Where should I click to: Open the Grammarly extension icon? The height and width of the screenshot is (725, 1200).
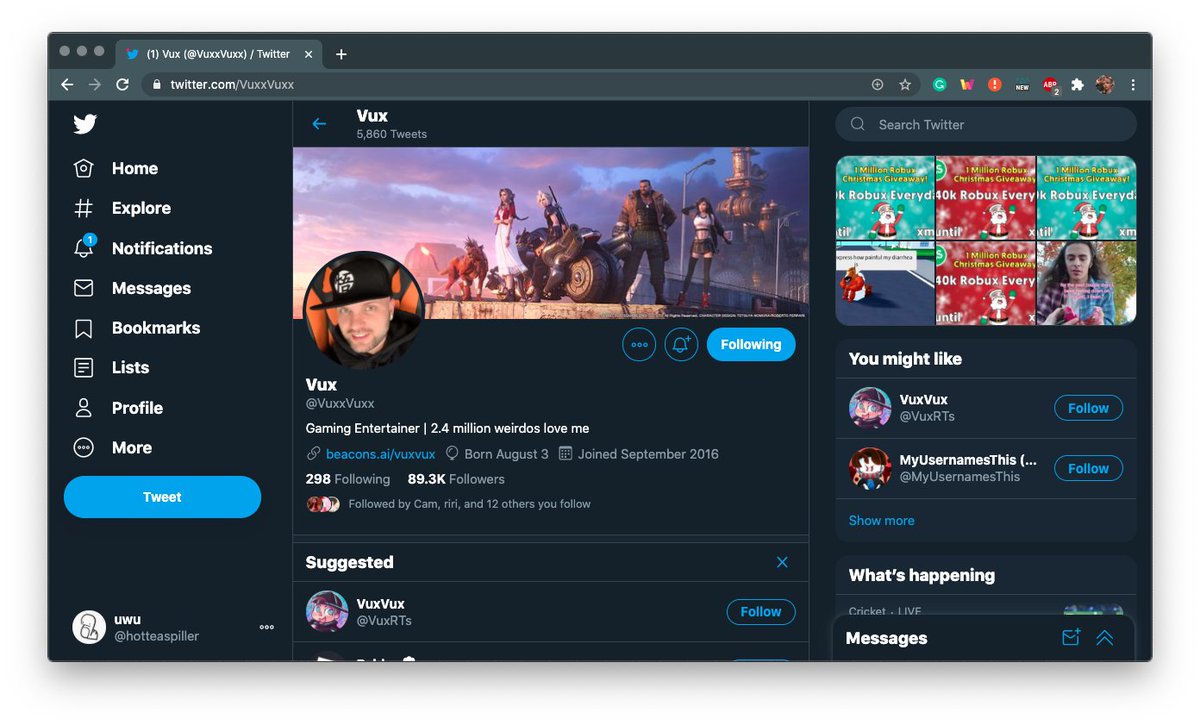(x=940, y=85)
